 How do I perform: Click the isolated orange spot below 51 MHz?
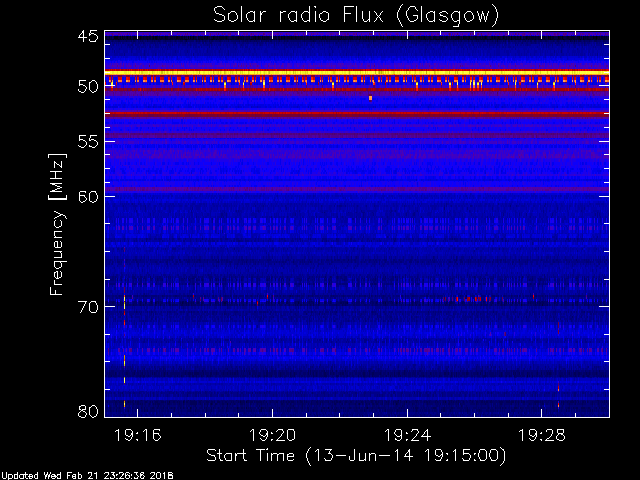(x=370, y=98)
